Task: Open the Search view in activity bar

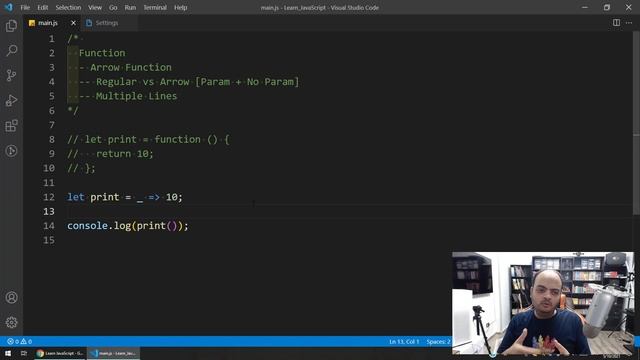Action: tap(11, 51)
